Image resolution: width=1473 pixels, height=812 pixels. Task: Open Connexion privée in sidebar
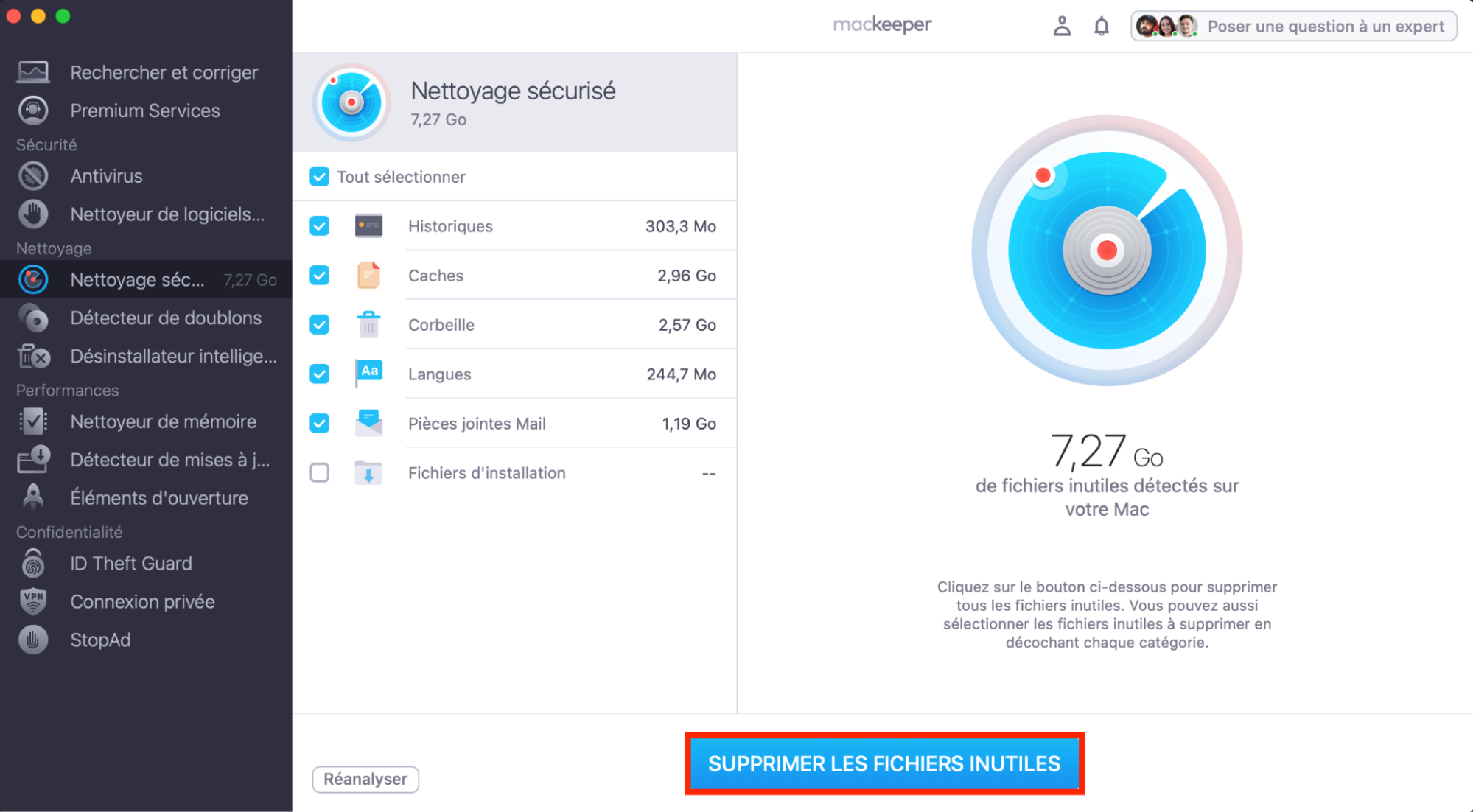click(146, 601)
